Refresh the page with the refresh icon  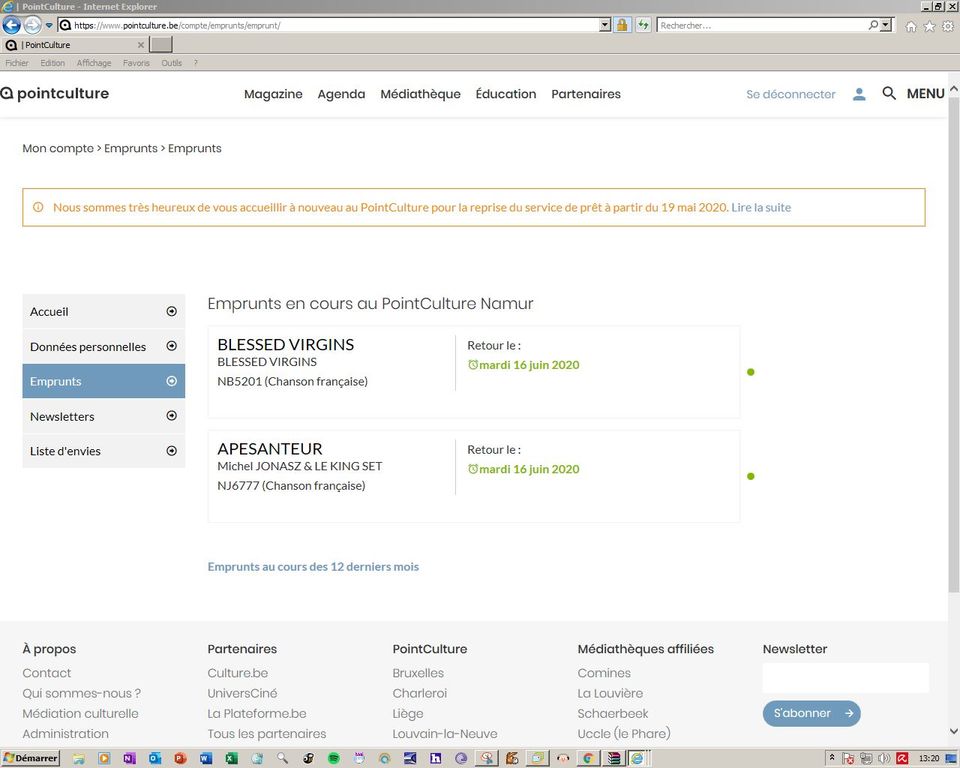(x=643, y=25)
